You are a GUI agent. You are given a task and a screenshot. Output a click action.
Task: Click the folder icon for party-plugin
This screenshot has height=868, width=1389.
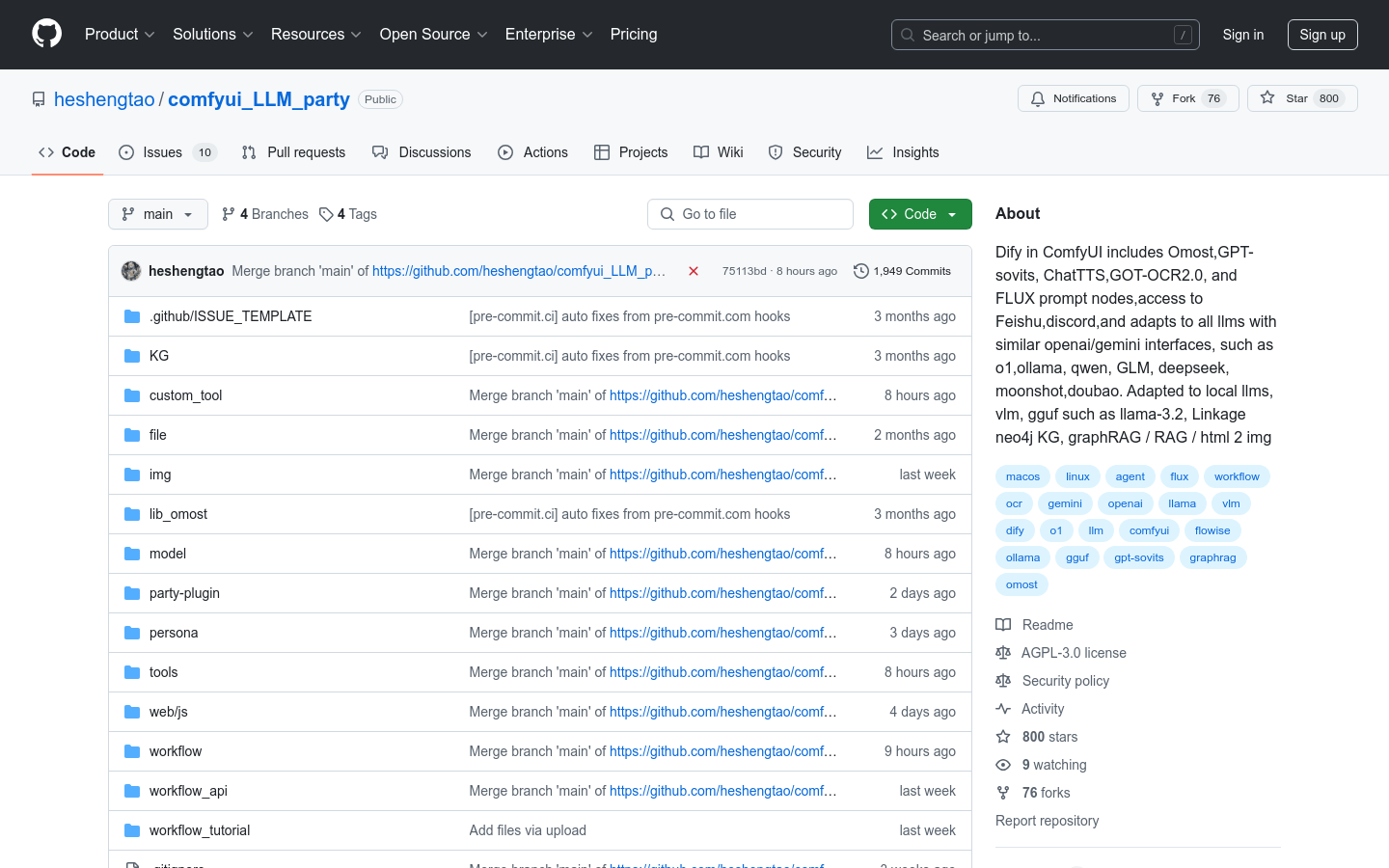[132, 593]
